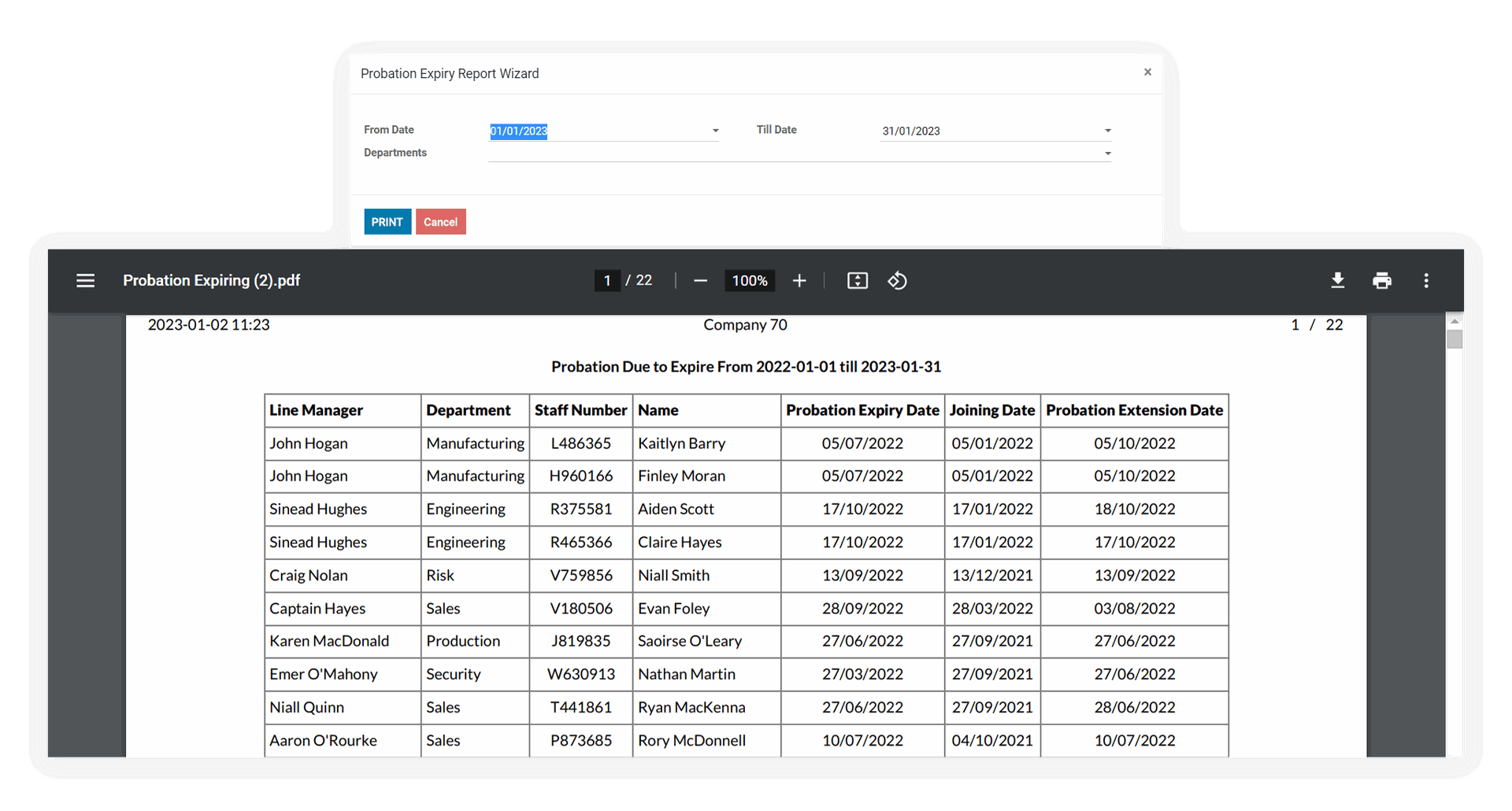1512x811 pixels.
Task: Click the zoom in plus icon
Action: click(x=799, y=281)
